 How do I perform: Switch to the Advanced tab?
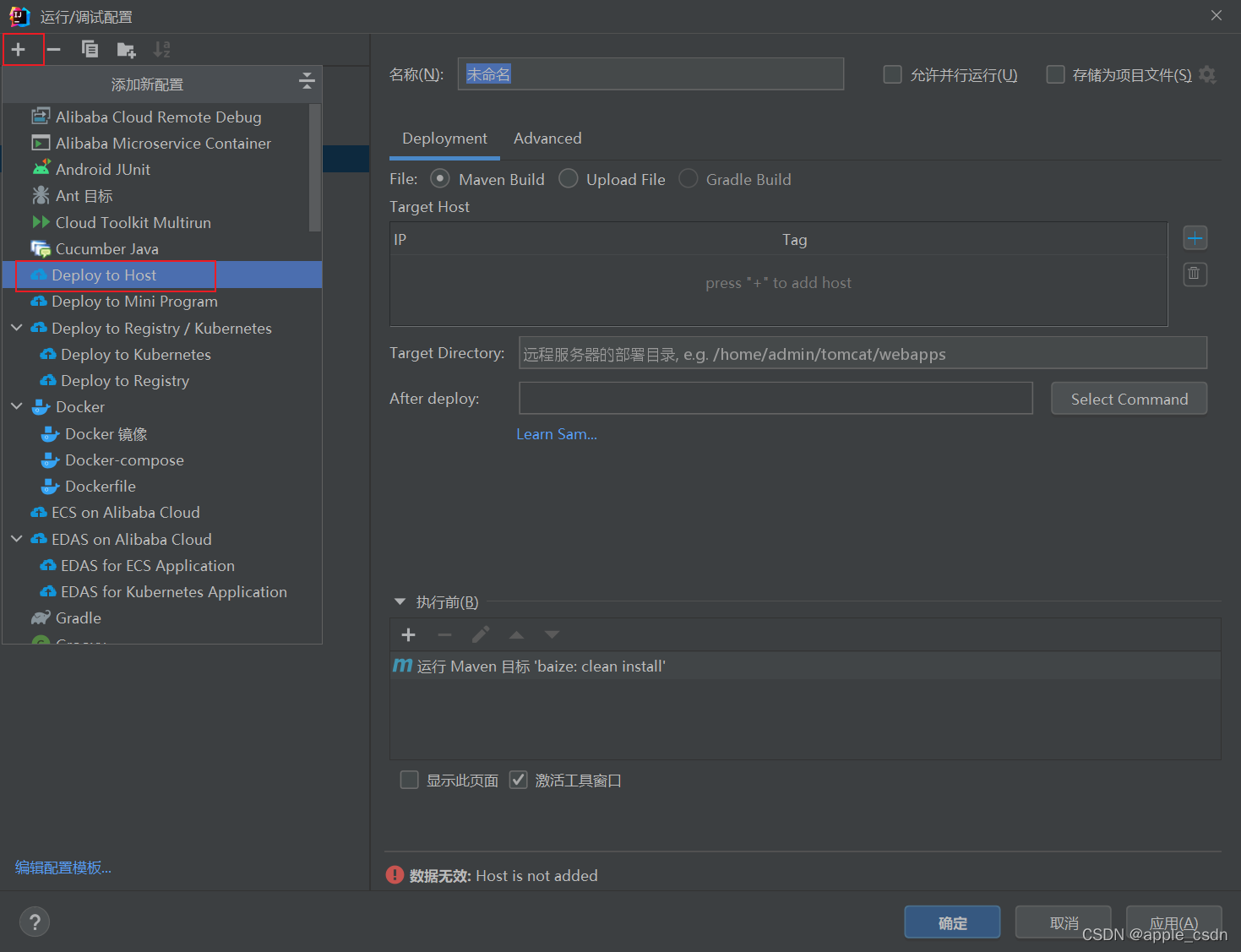[547, 138]
